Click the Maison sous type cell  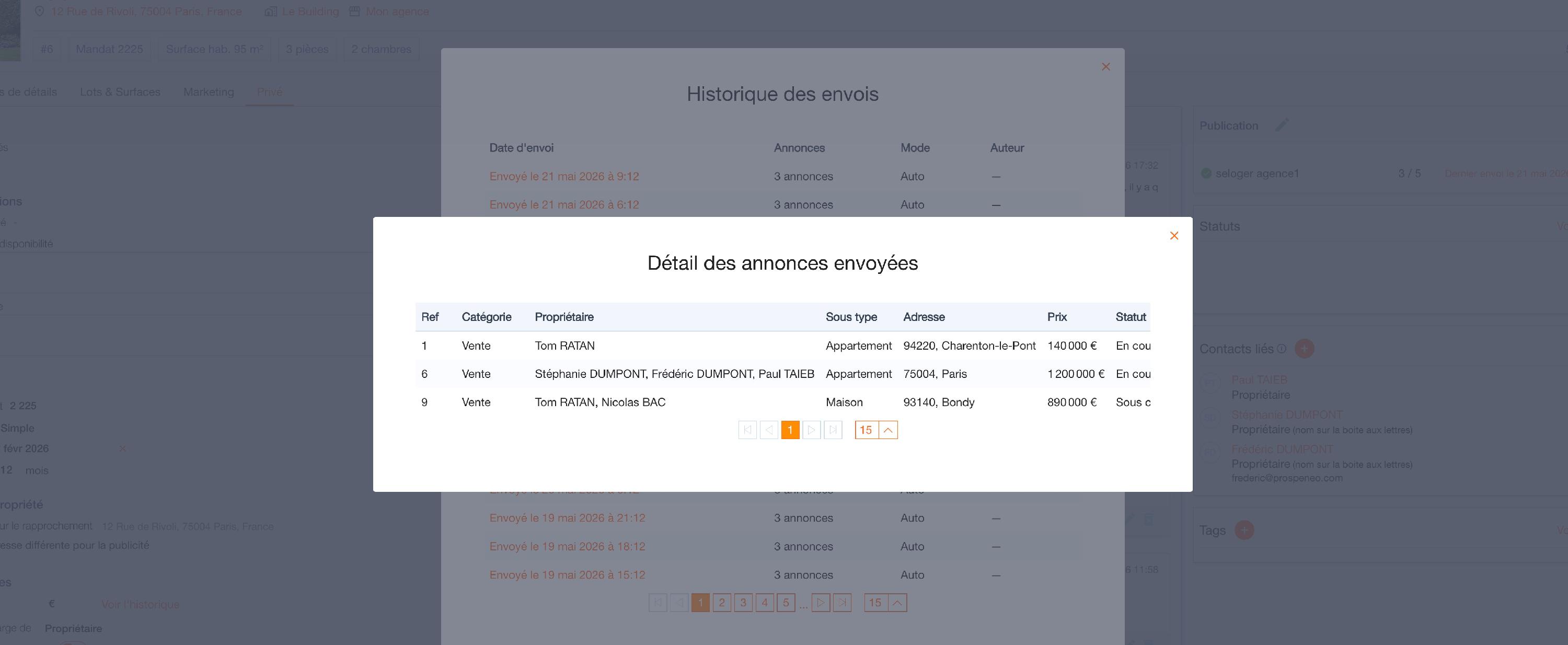pyautogui.click(x=844, y=402)
